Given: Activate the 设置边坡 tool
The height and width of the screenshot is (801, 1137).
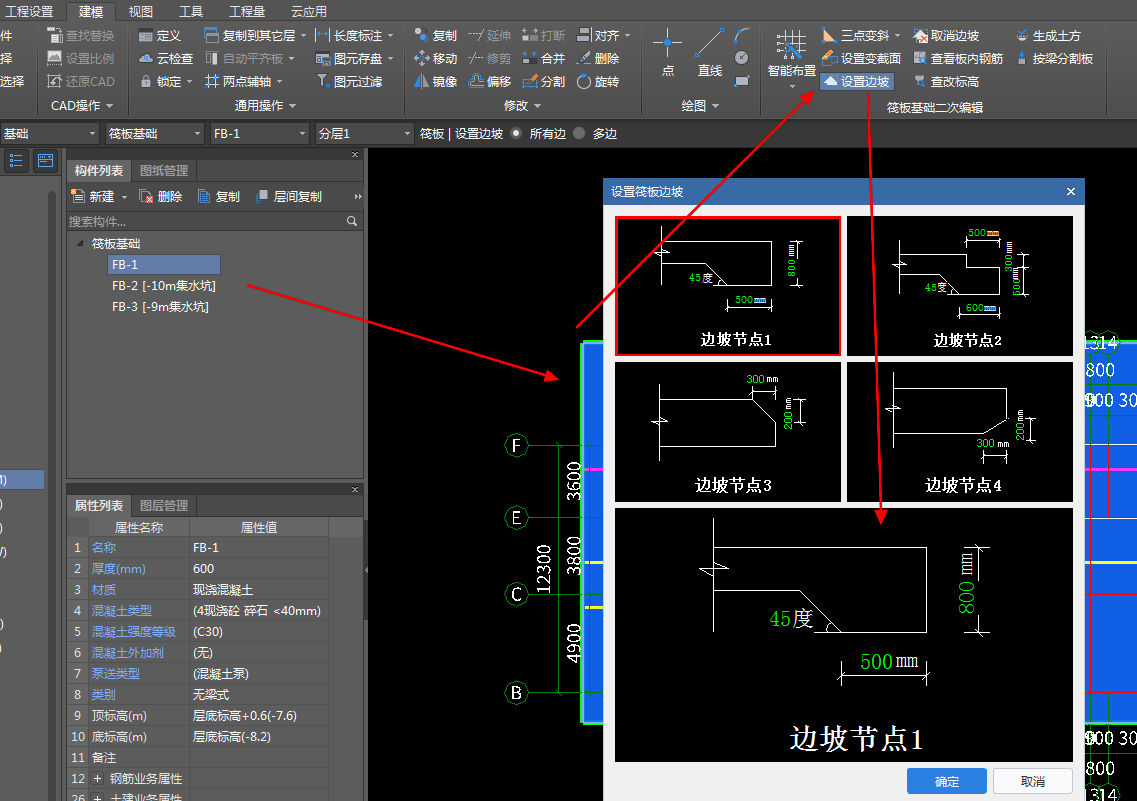Looking at the screenshot, I should click(856, 81).
